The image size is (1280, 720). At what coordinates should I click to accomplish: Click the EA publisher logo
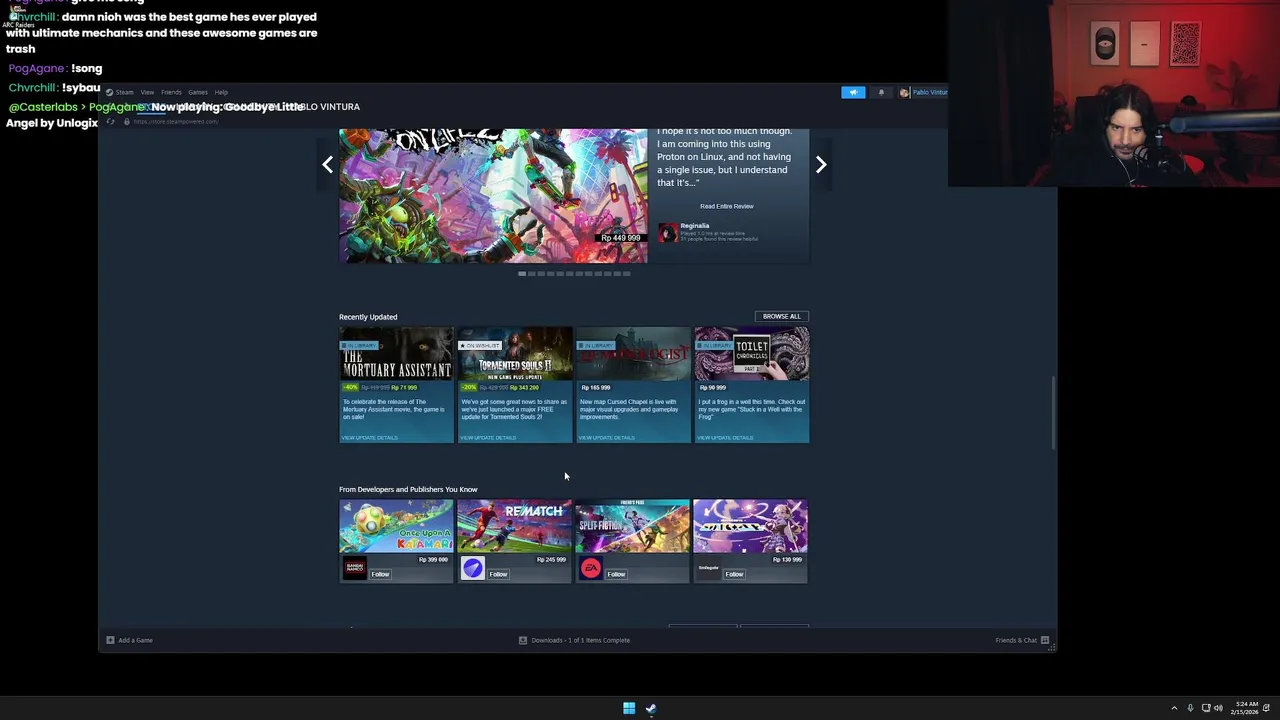point(591,569)
